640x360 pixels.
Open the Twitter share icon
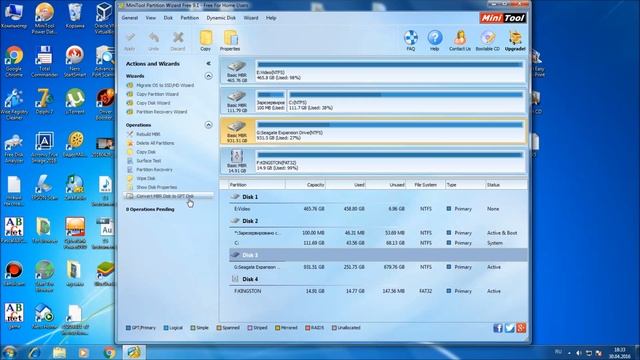tap(509, 328)
